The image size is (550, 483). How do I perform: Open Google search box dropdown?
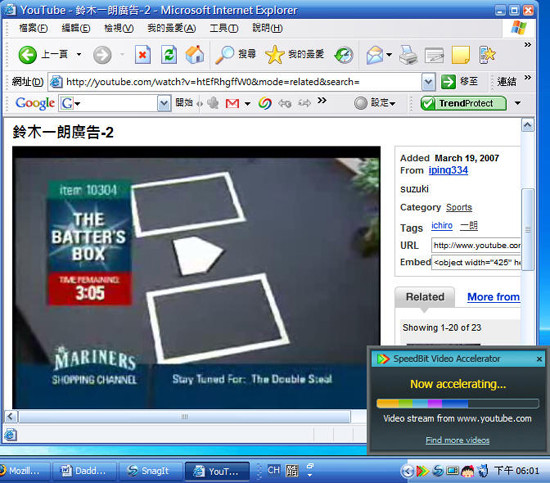tap(164, 103)
